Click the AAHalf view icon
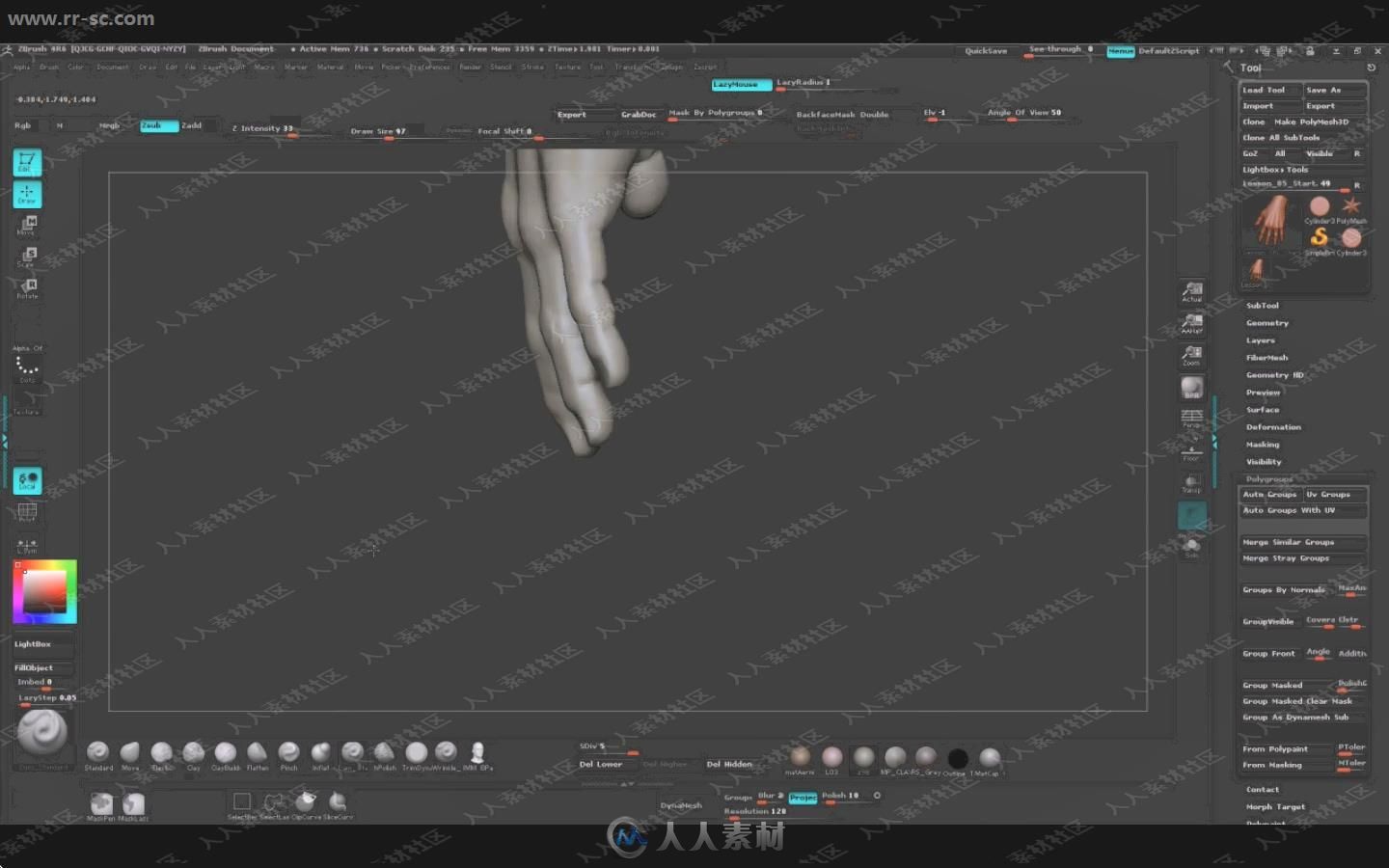Viewport: 1389px width, 868px height. point(1192,323)
